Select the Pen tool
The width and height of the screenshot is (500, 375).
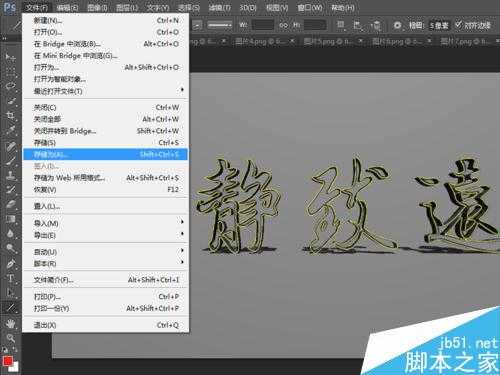coord(10,264)
